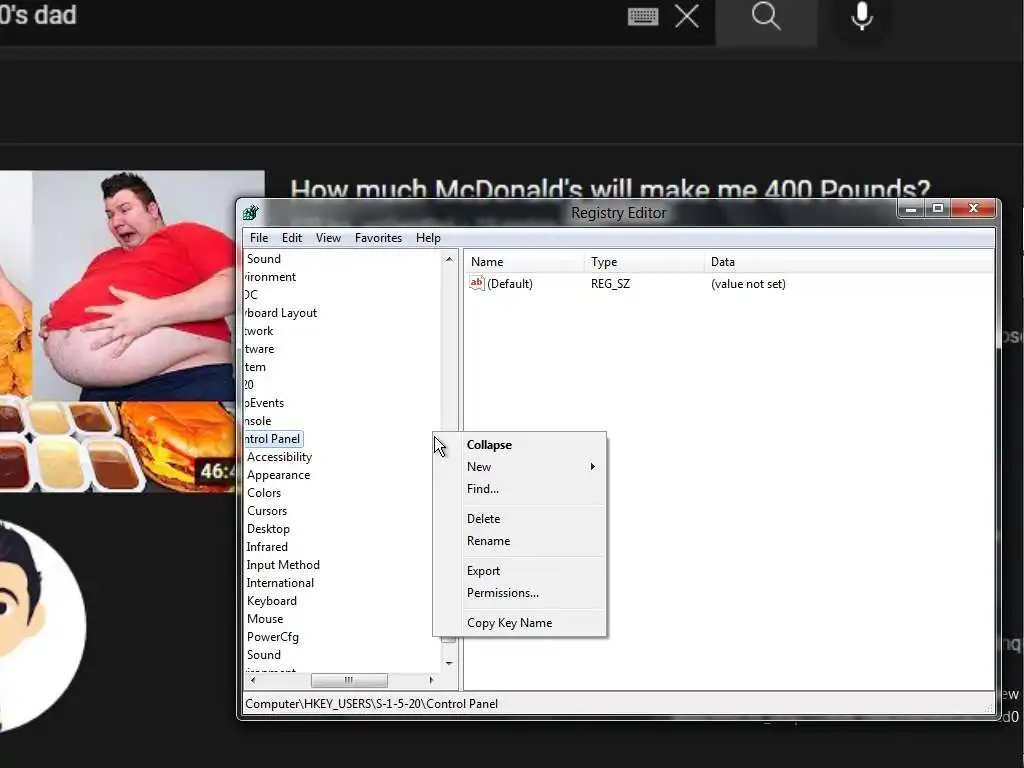This screenshot has height=768, width=1024.
Task: Click the tree horizontal scrollbar thumb
Action: coord(349,680)
